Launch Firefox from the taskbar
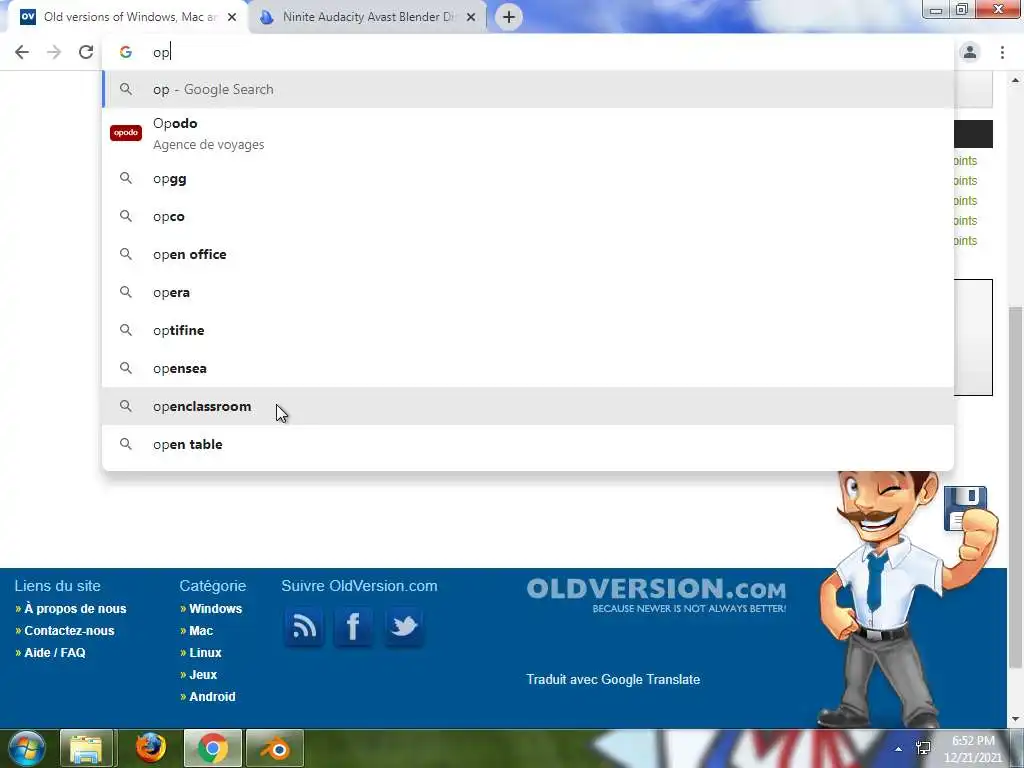 151,748
